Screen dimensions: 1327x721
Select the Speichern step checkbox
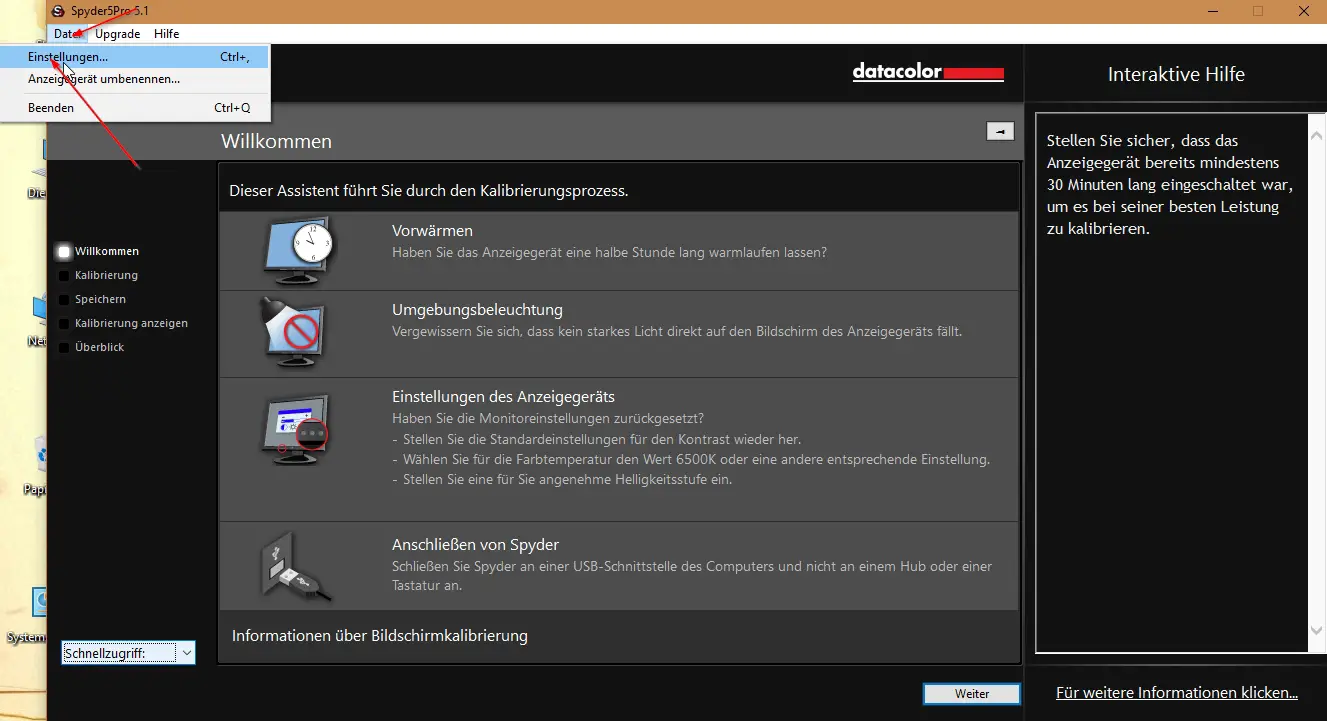coord(65,300)
